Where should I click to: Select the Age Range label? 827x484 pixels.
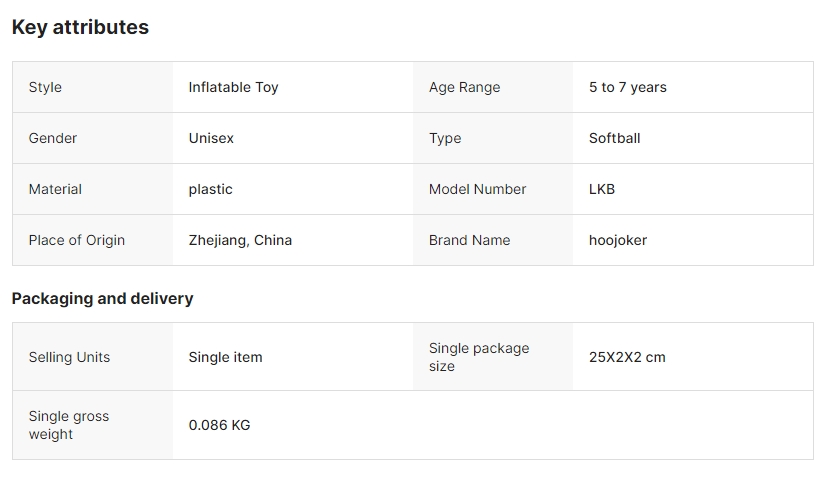click(x=464, y=87)
